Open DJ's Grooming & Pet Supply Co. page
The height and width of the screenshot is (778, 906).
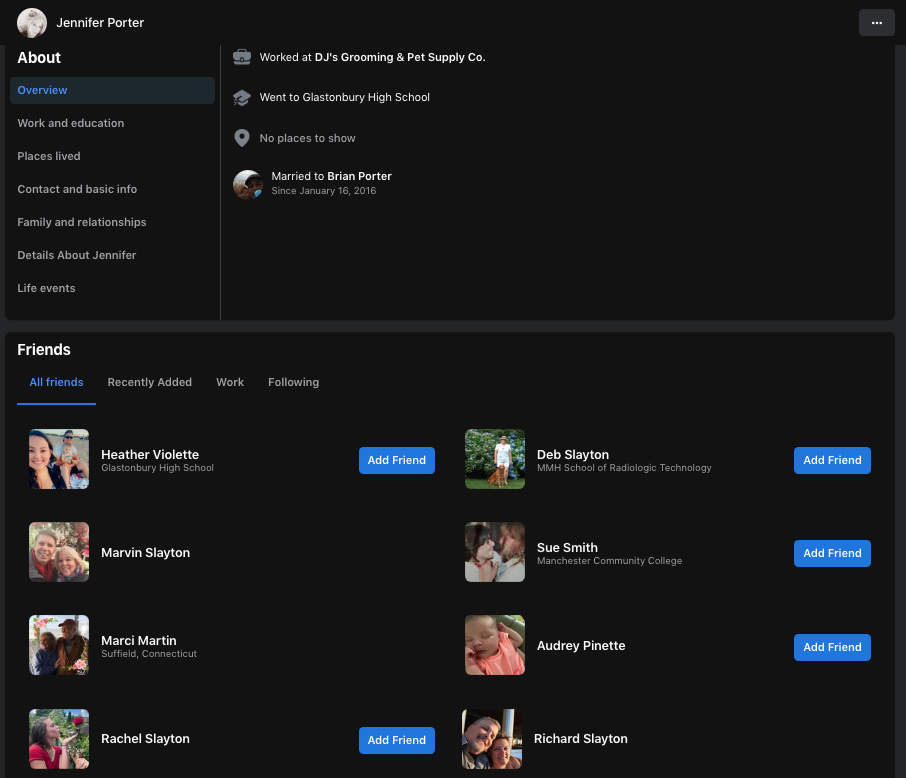[x=400, y=57]
